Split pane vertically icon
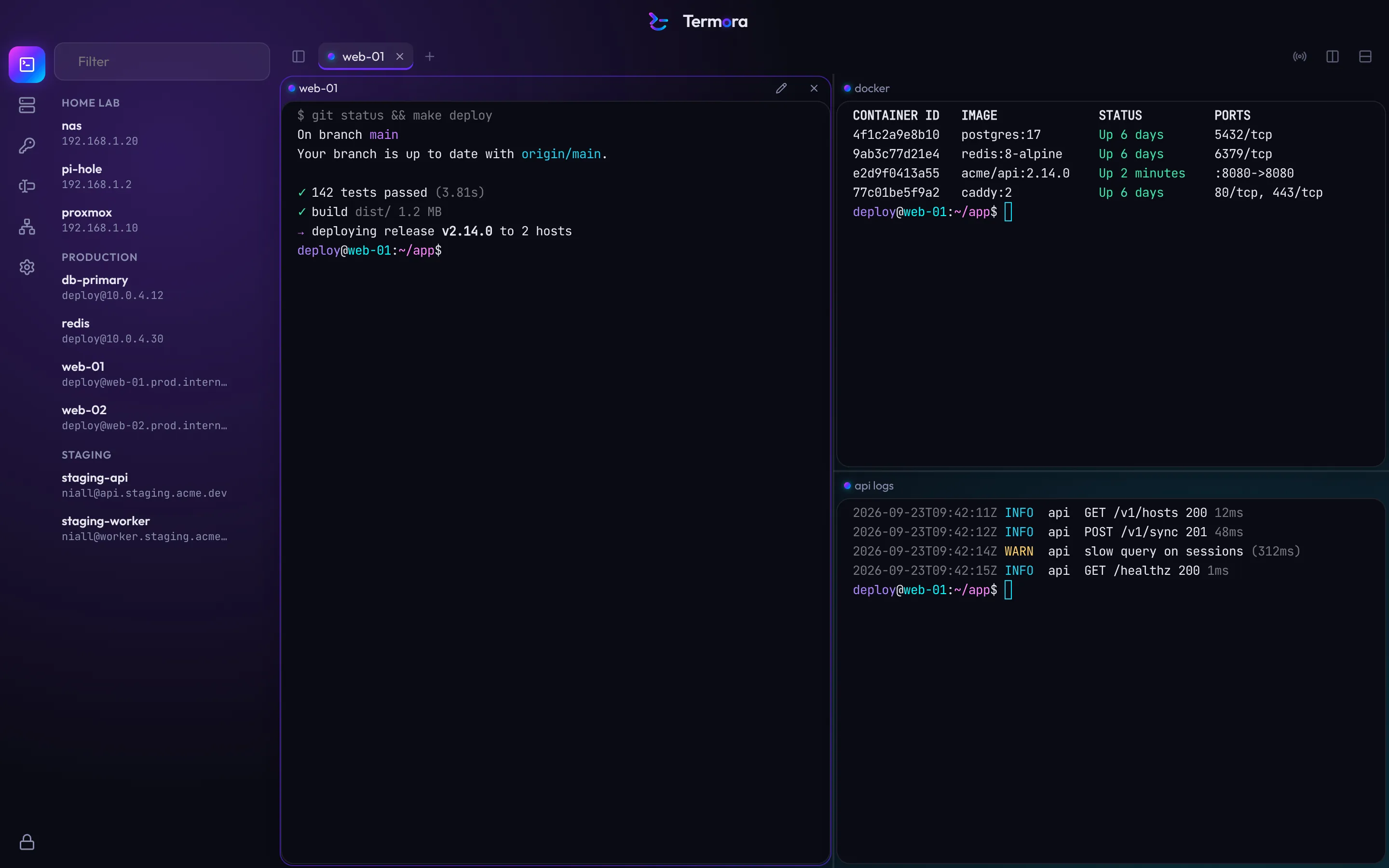The height and width of the screenshot is (868, 1389). click(1333, 56)
